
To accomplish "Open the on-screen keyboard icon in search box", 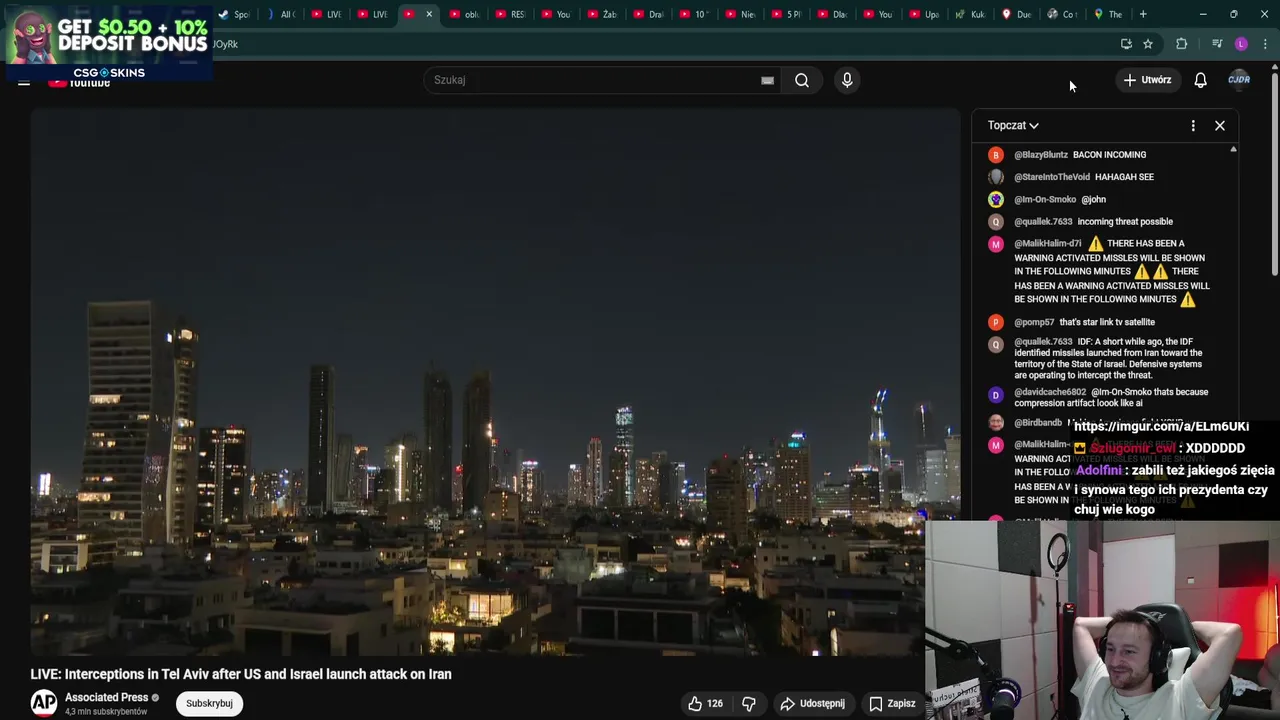I will [x=767, y=80].
